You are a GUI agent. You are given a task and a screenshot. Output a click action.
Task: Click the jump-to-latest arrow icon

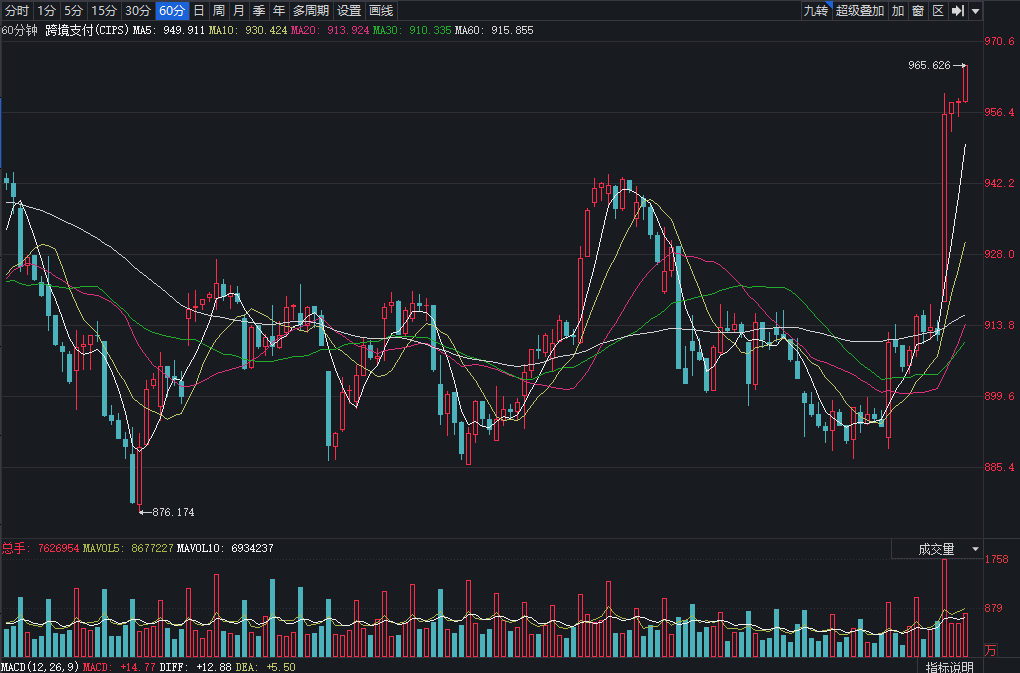pyautogui.click(x=957, y=11)
